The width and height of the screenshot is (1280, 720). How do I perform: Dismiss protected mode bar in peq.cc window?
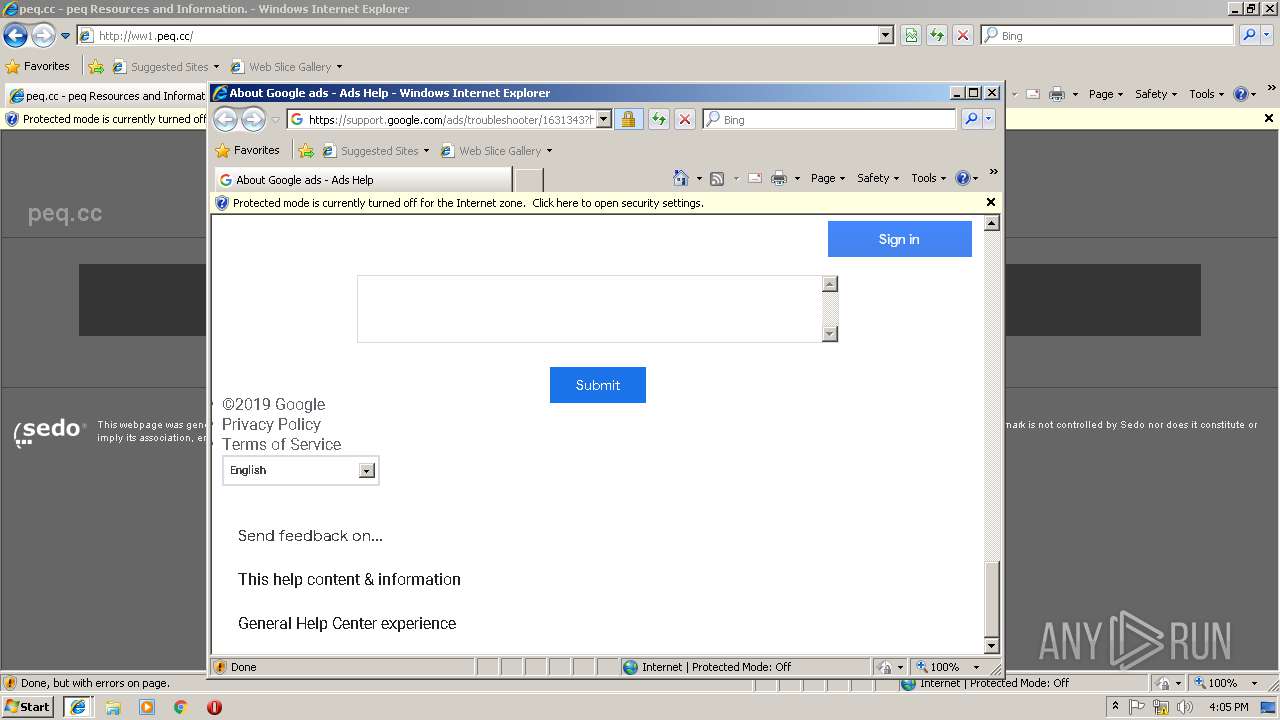1269,118
